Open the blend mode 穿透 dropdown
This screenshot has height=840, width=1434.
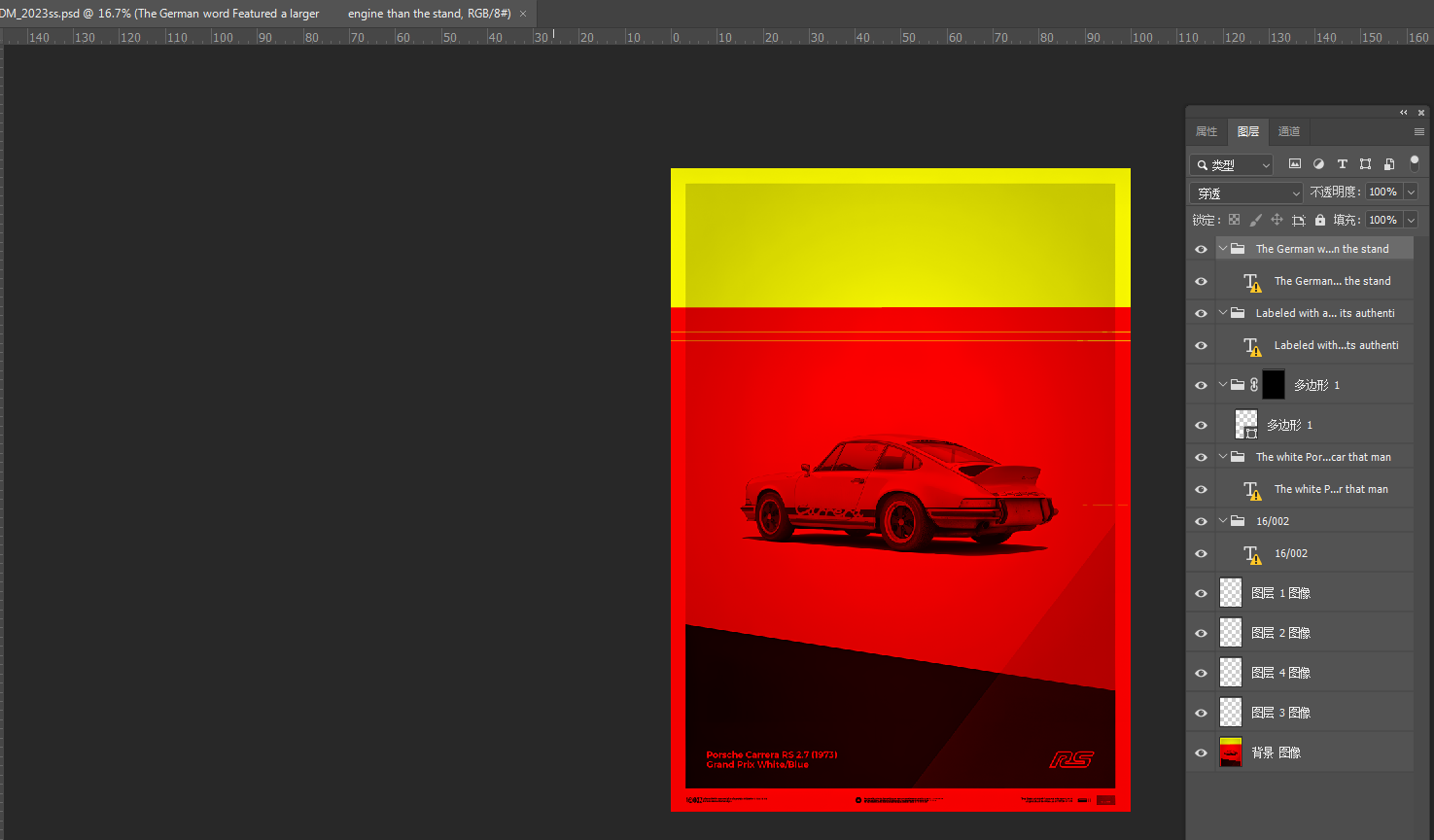pyautogui.click(x=1246, y=192)
